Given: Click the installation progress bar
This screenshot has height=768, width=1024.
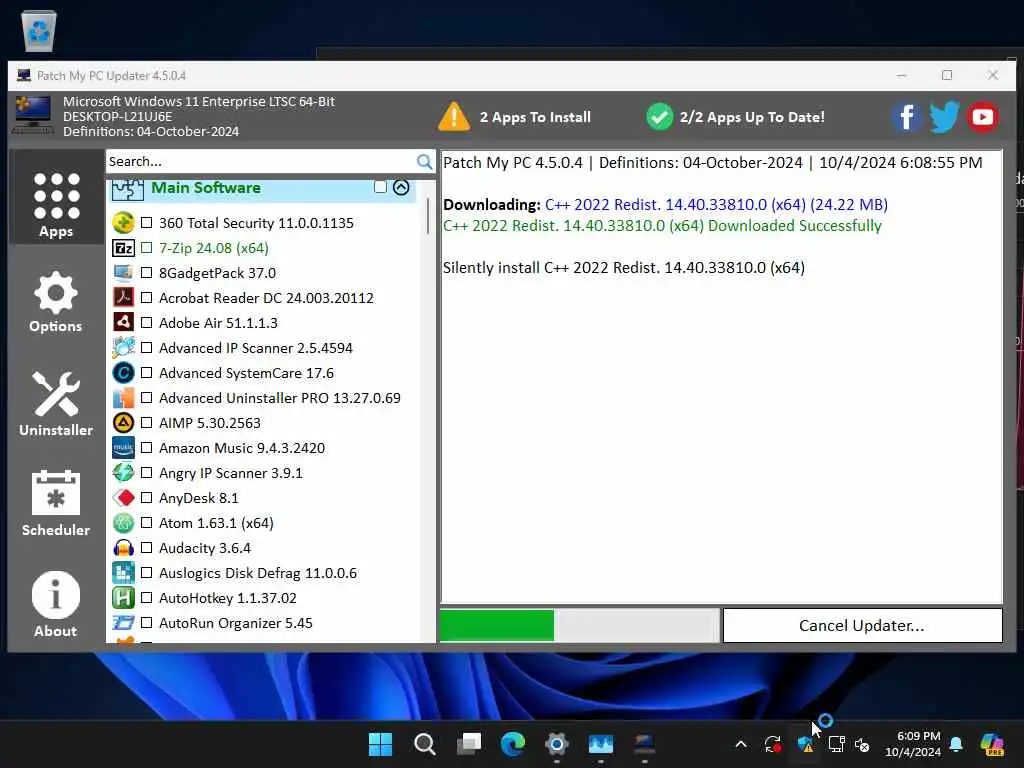Looking at the screenshot, I should tap(580, 626).
